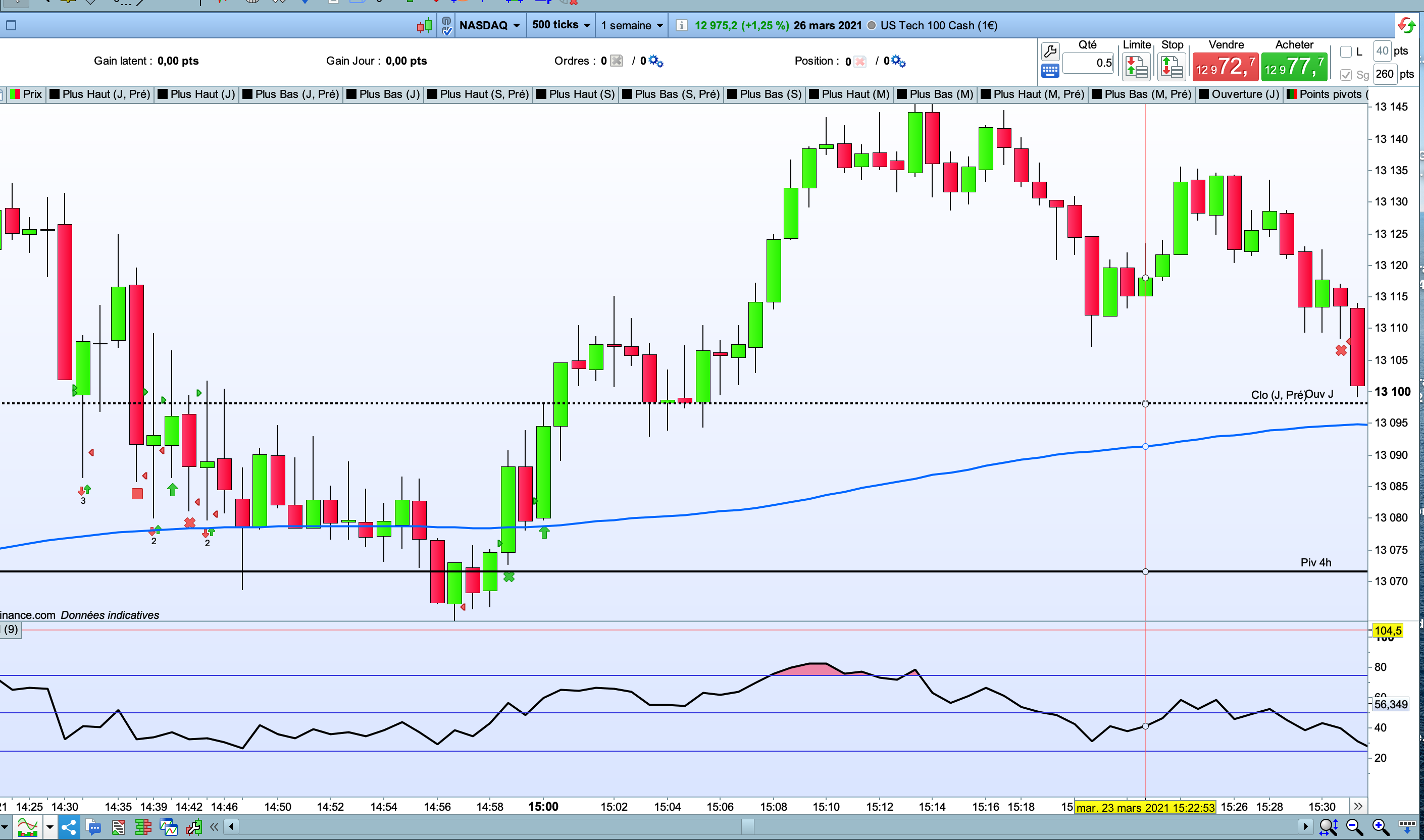Image resolution: width=1424 pixels, height=840 pixels.
Task: Select the Plus Haut (J) legend tab
Action: click(x=196, y=94)
